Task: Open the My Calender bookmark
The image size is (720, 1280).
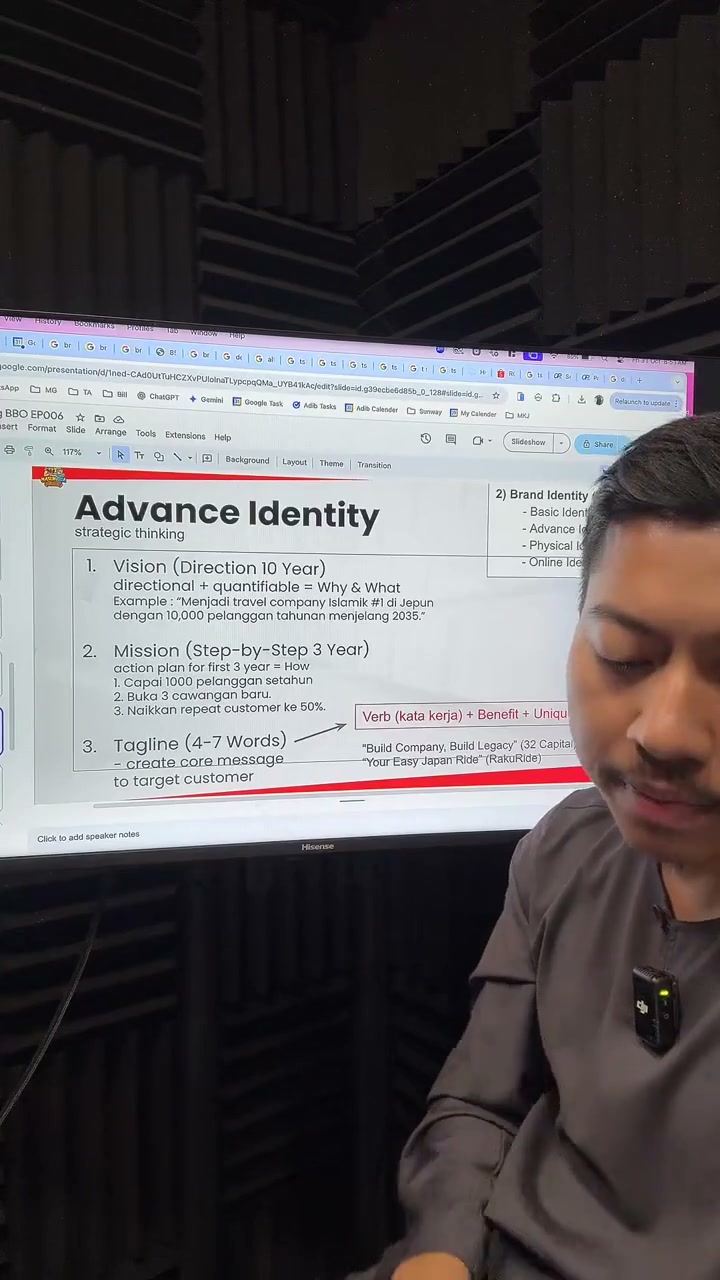Action: click(472, 413)
